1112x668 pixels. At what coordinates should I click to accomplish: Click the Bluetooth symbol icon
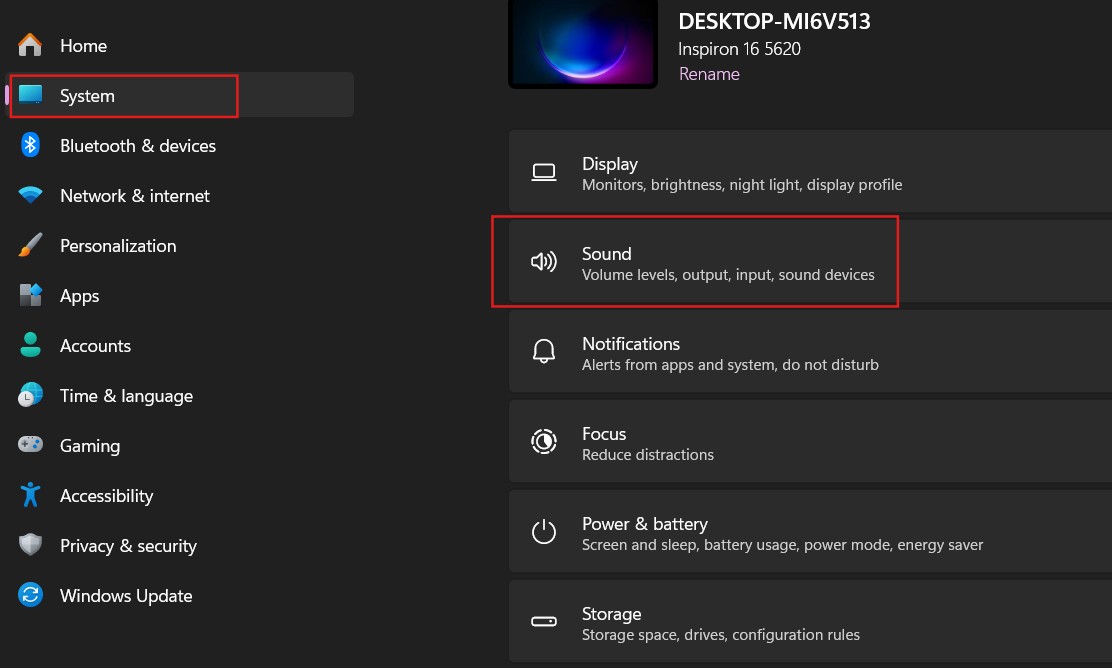[x=30, y=145]
